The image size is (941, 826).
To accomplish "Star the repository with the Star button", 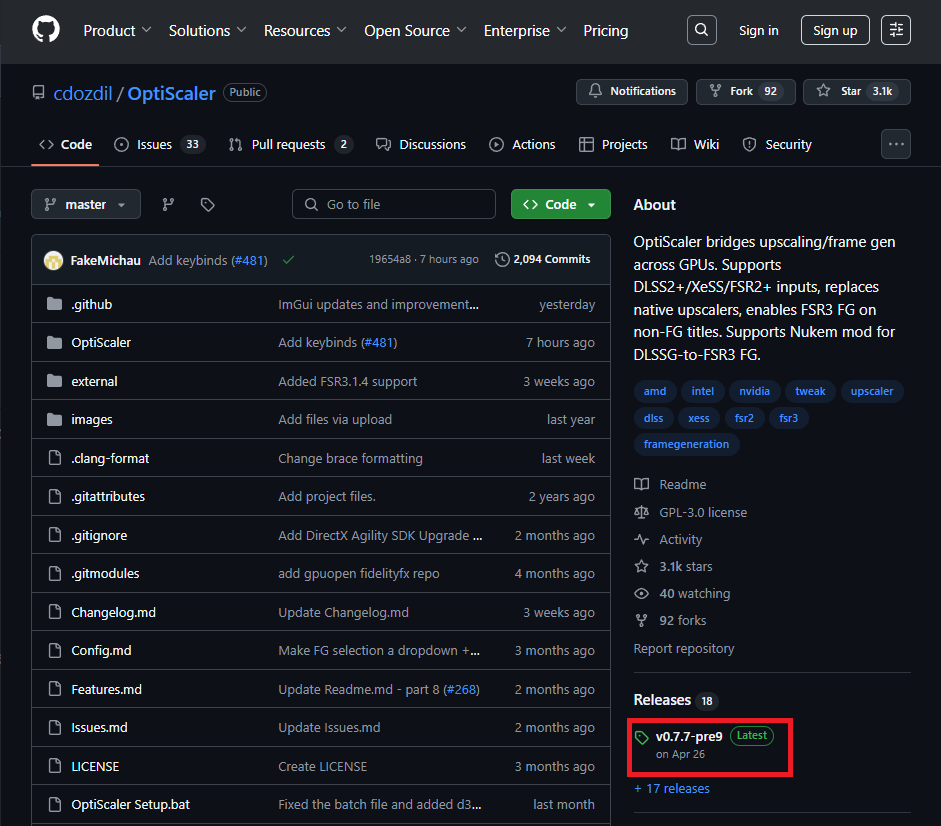I will tap(856, 91).
